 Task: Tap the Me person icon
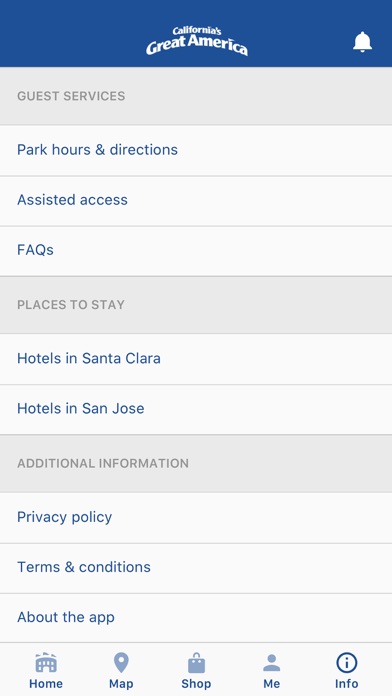click(x=271, y=663)
